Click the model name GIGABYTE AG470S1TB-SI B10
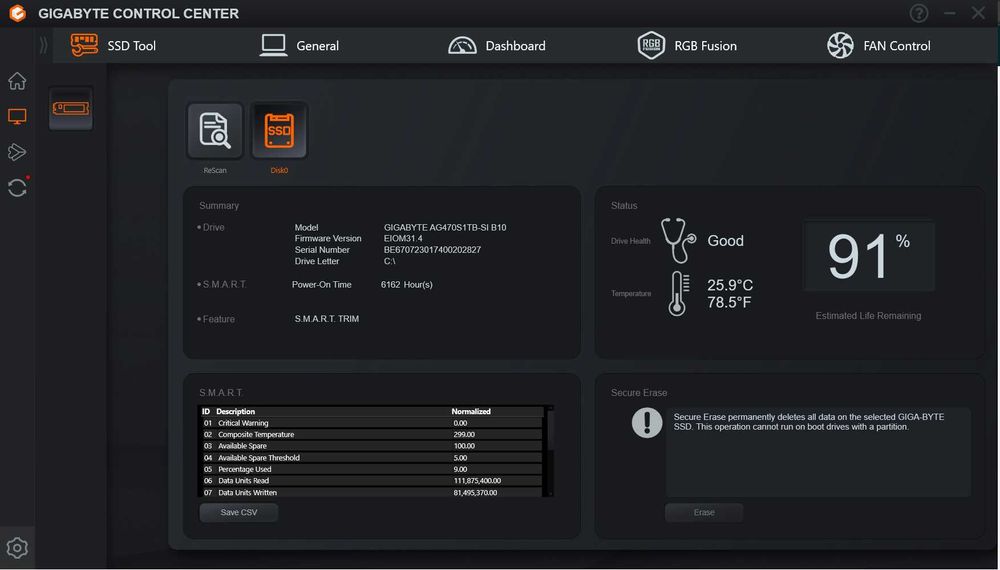 tap(445, 227)
